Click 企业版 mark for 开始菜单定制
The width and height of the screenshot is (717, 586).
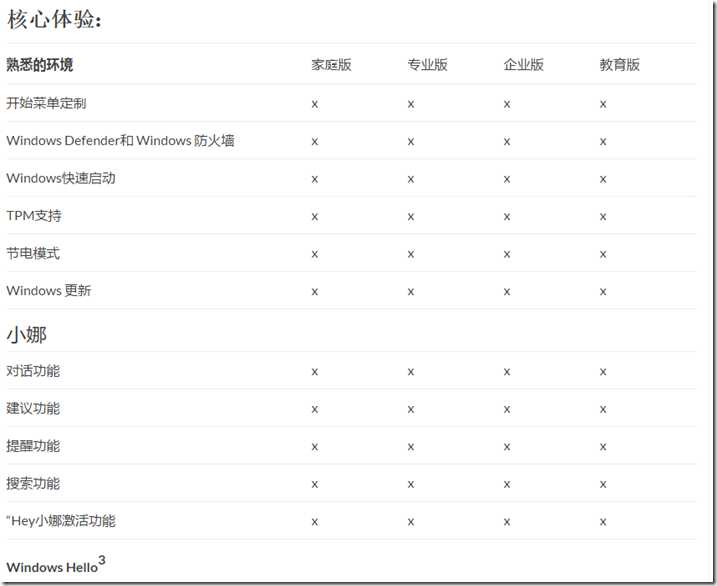point(507,104)
